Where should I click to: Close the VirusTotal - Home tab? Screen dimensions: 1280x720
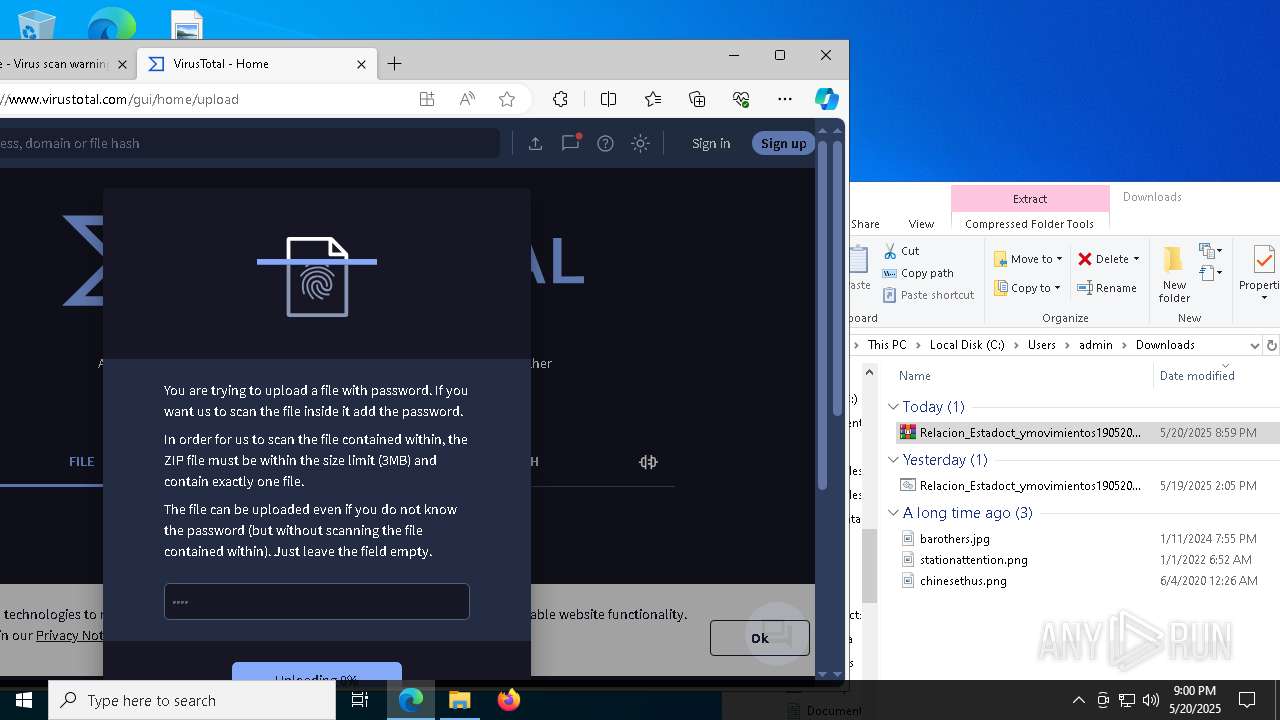pyautogui.click(x=362, y=64)
